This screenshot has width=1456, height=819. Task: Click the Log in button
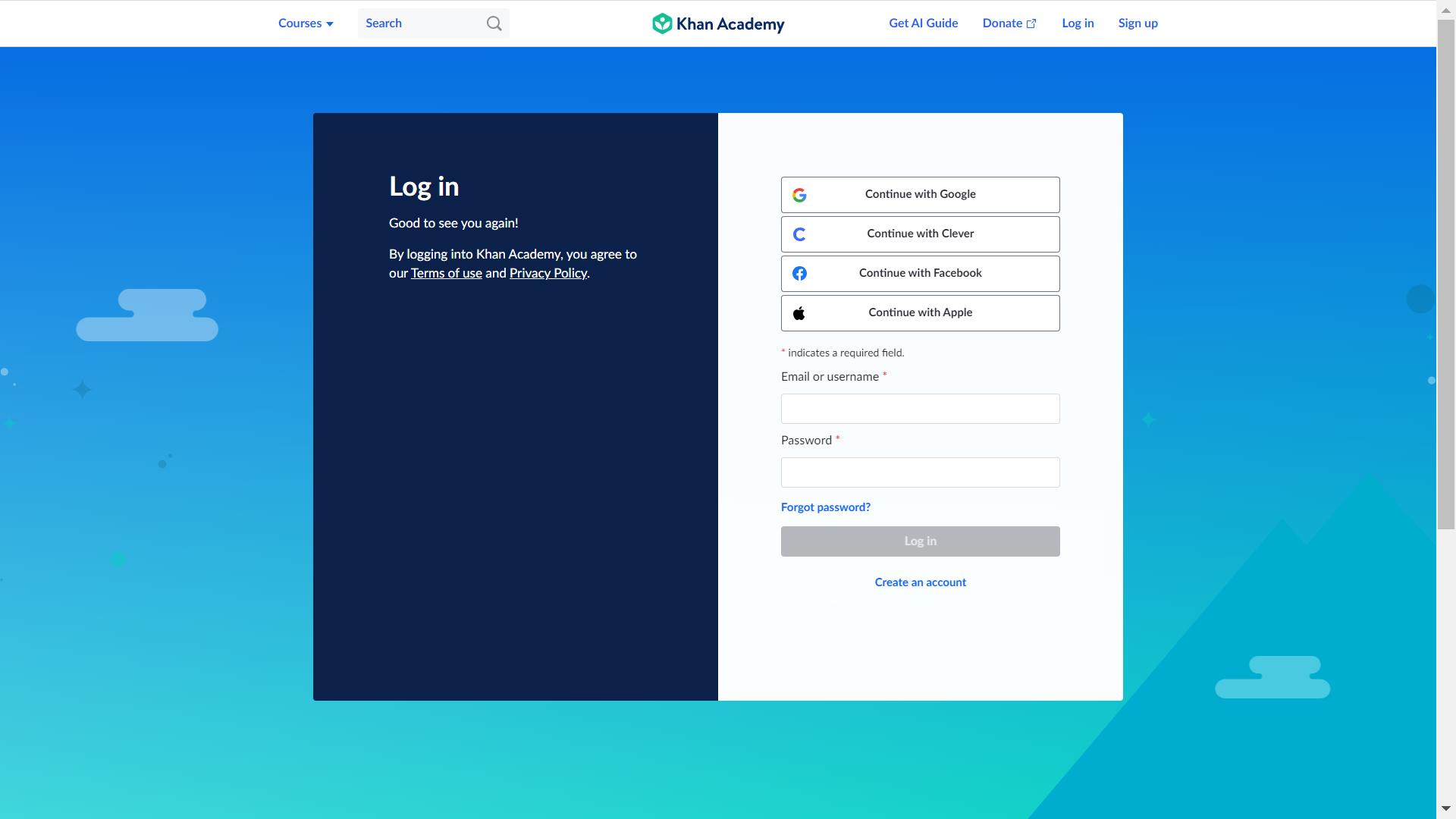(x=920, y=541)
